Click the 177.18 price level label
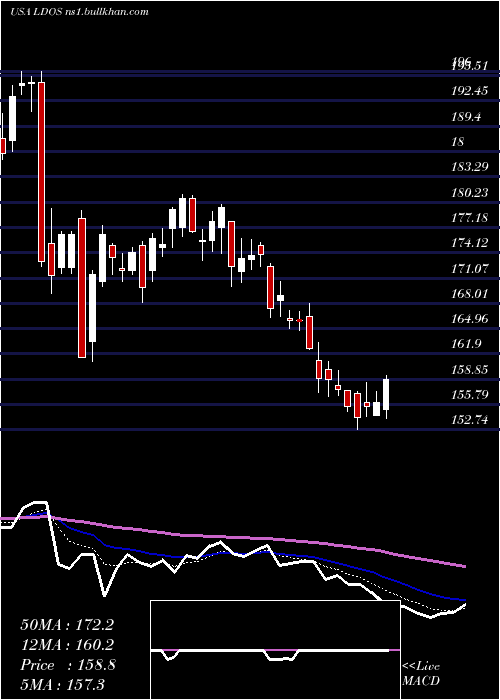The width and height of the screenshot is (500, 700). point(470,218)
